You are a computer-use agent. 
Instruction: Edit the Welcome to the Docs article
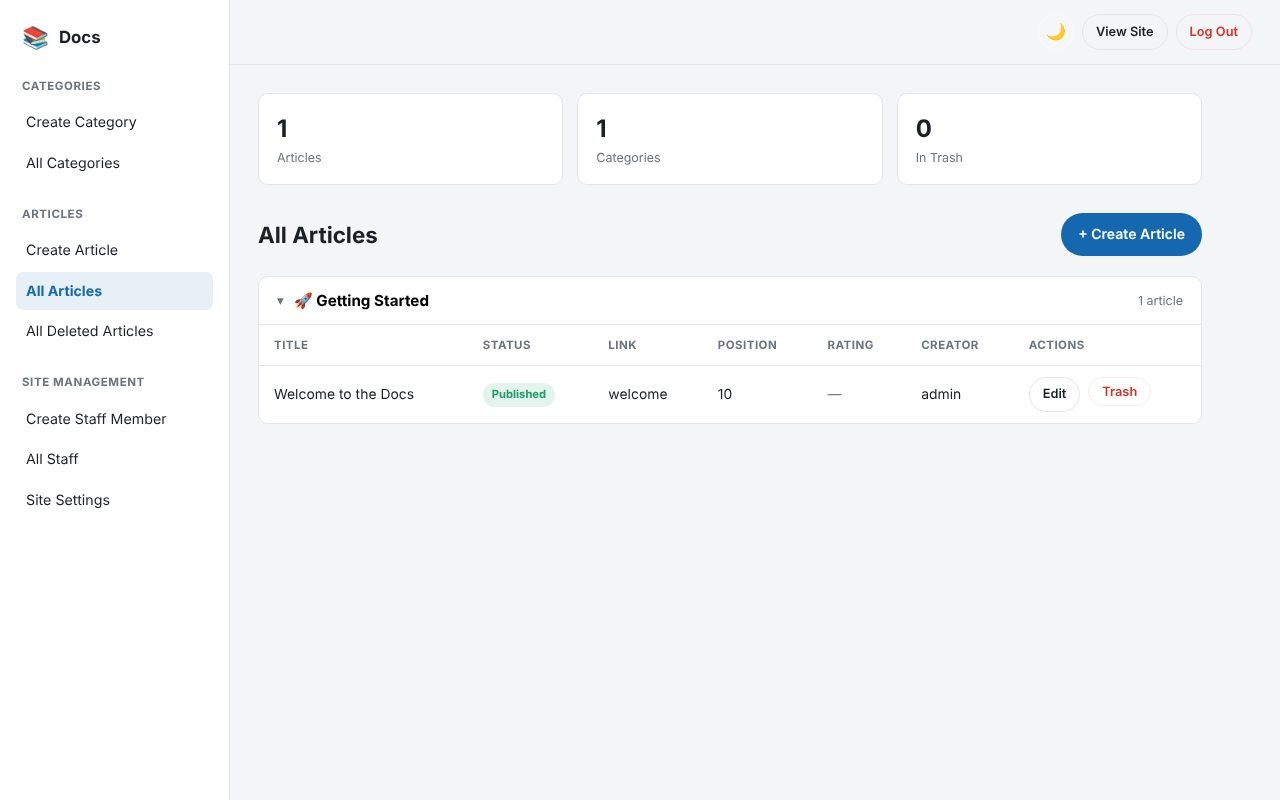1054,394
